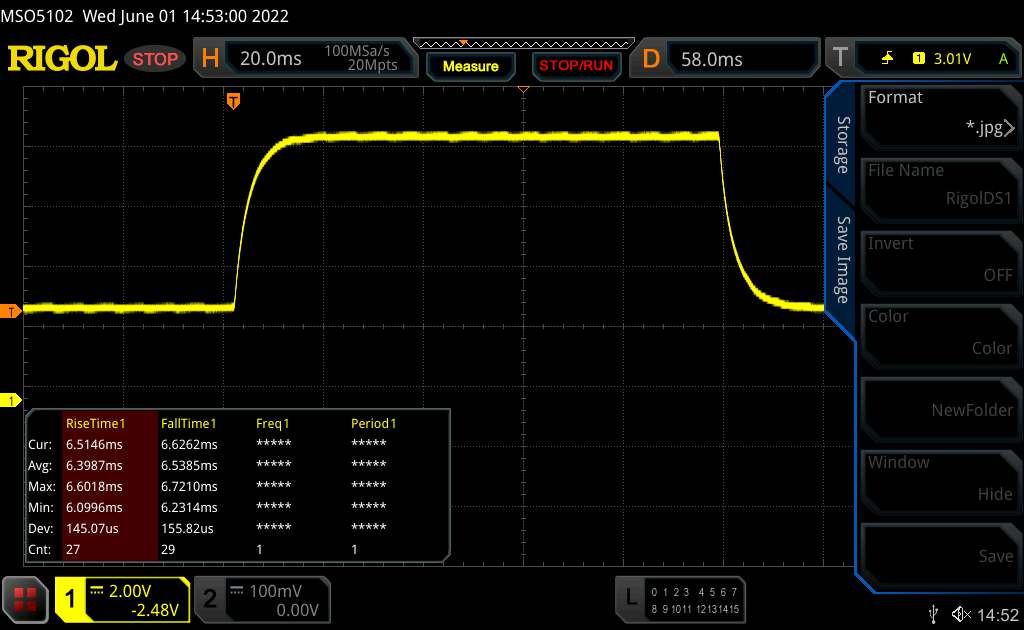Viewport: 1024px width, 630px height.
Task: Click the RiseTime1 min value 6.0996ms
Action: pos(94,507)
